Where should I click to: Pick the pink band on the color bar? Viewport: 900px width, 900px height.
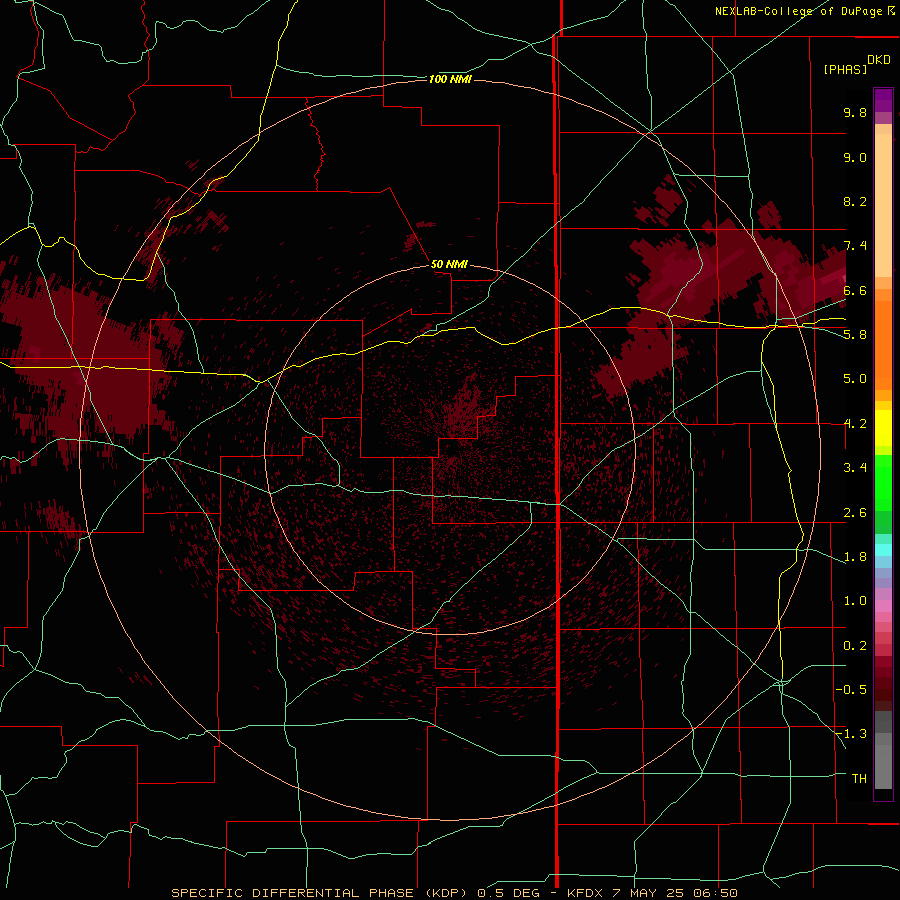(883, 606)
